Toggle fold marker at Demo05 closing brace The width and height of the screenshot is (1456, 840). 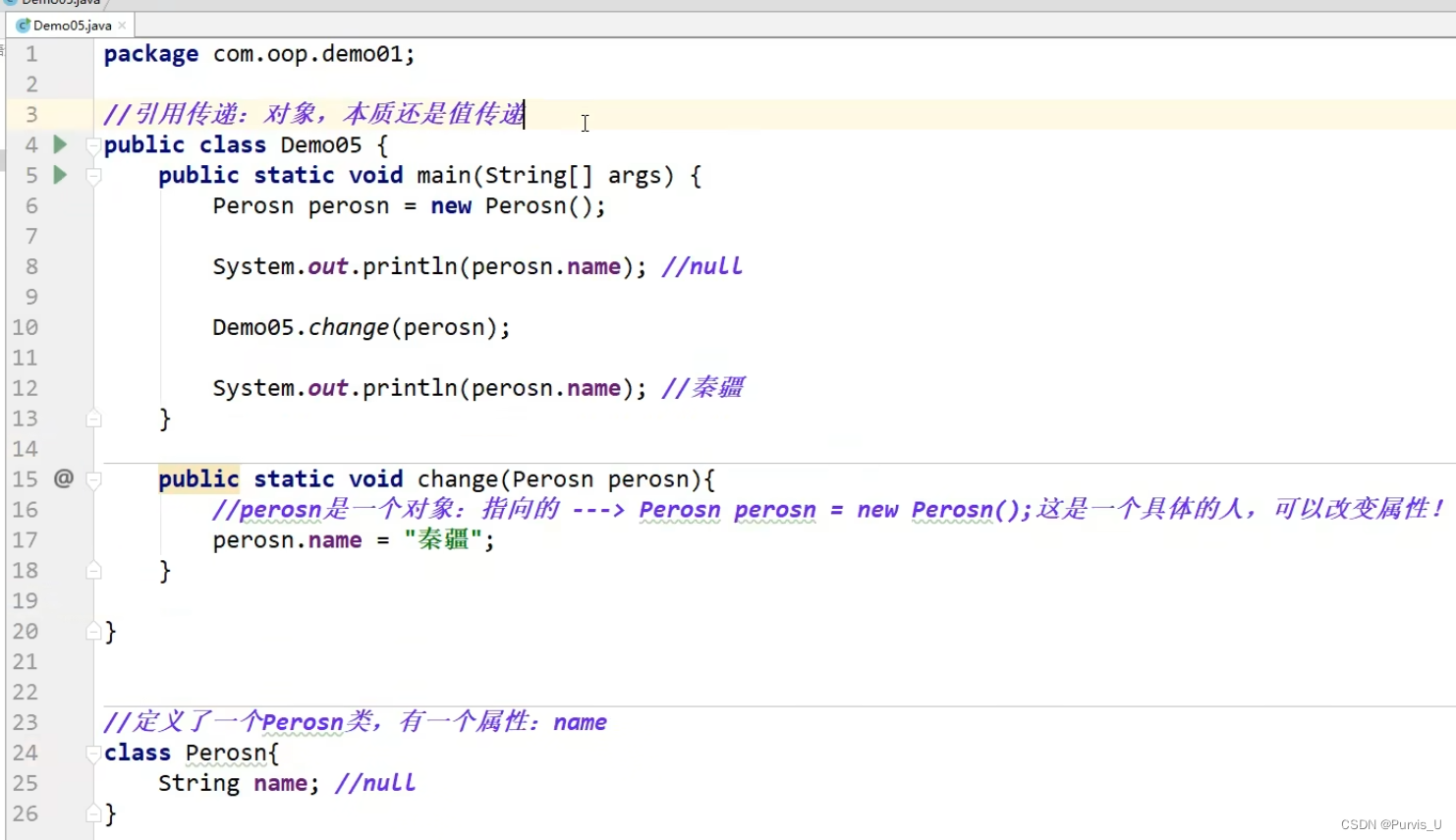click(93, 631)
